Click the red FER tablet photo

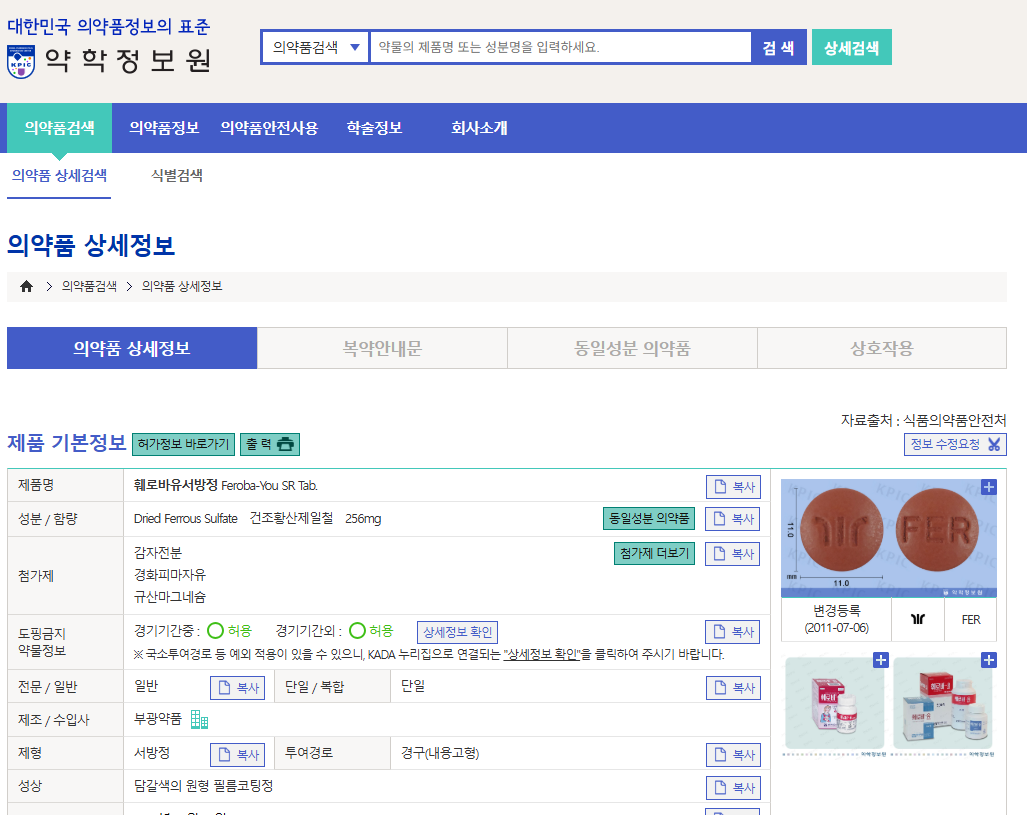937,529
